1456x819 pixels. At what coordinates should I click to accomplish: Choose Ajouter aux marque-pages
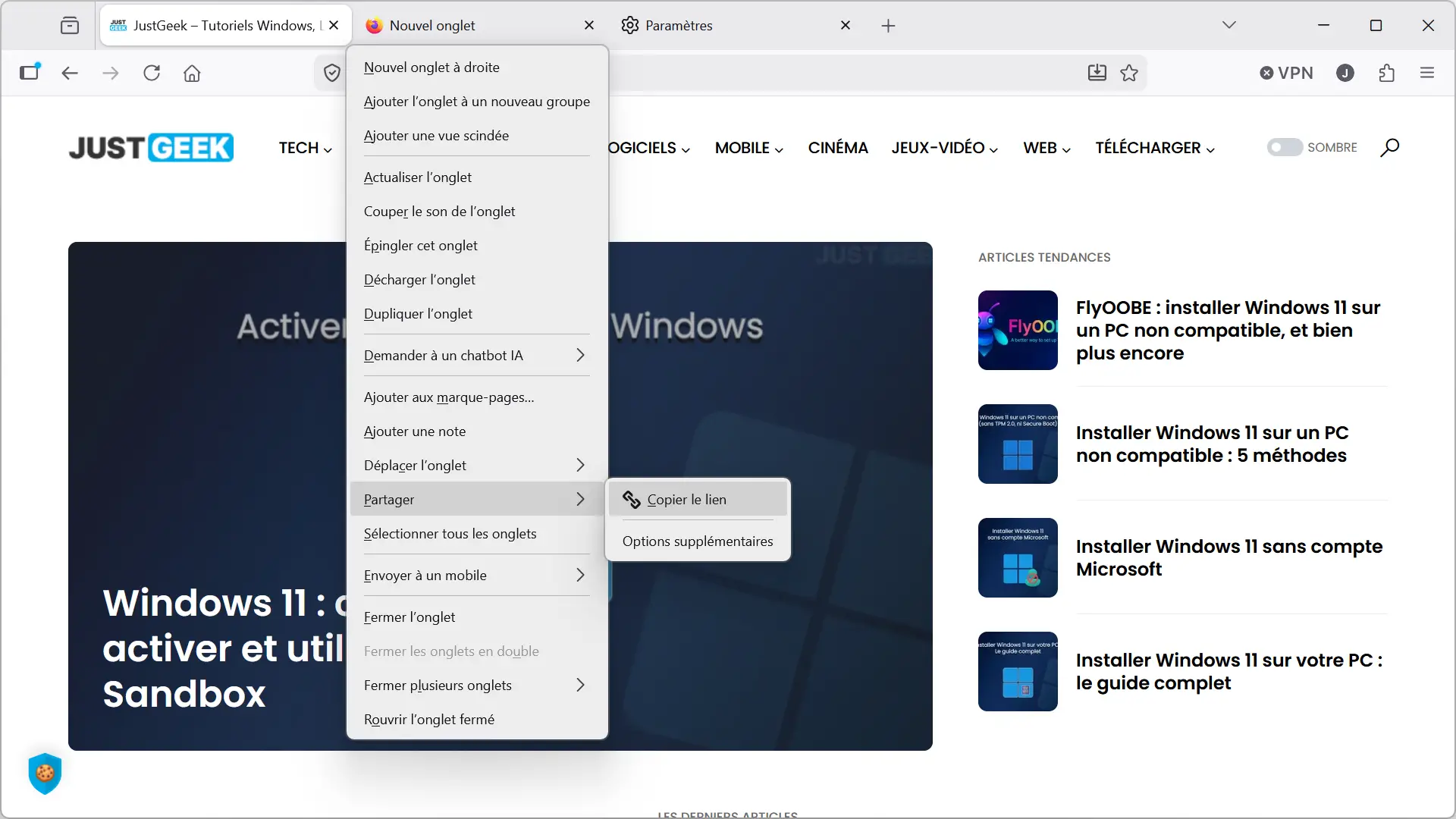coord(477,397)
